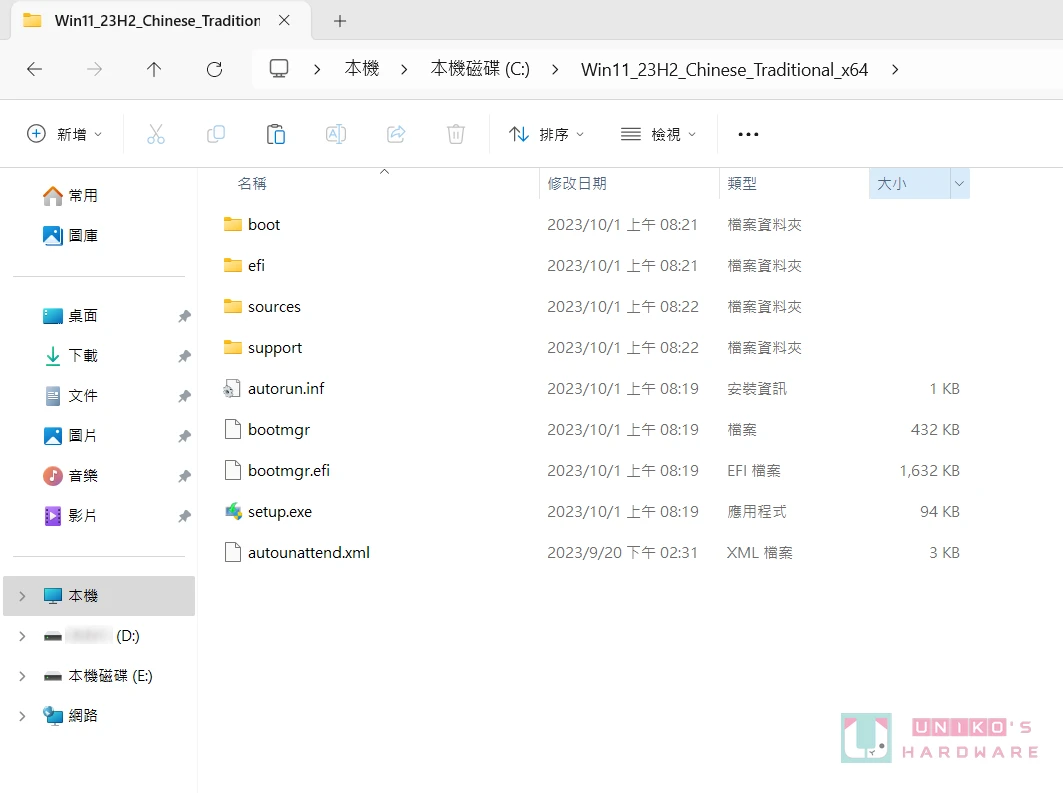
Task: Unpin 音樂 using its pin icon
Action: (184, 476)
